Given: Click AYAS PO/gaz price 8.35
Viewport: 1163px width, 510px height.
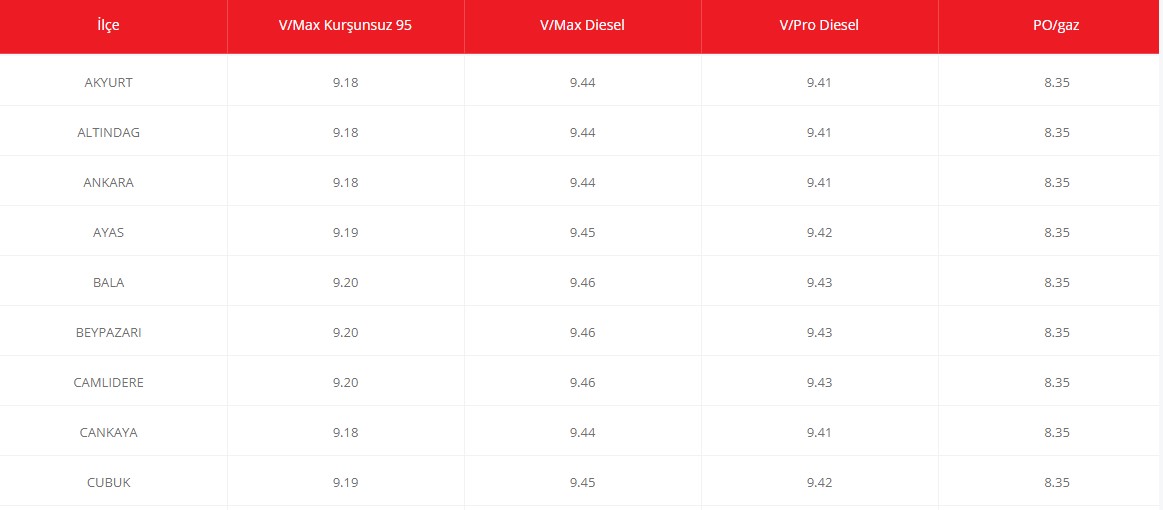Looking at the screenshot, I should click(x=1057, y=233).
